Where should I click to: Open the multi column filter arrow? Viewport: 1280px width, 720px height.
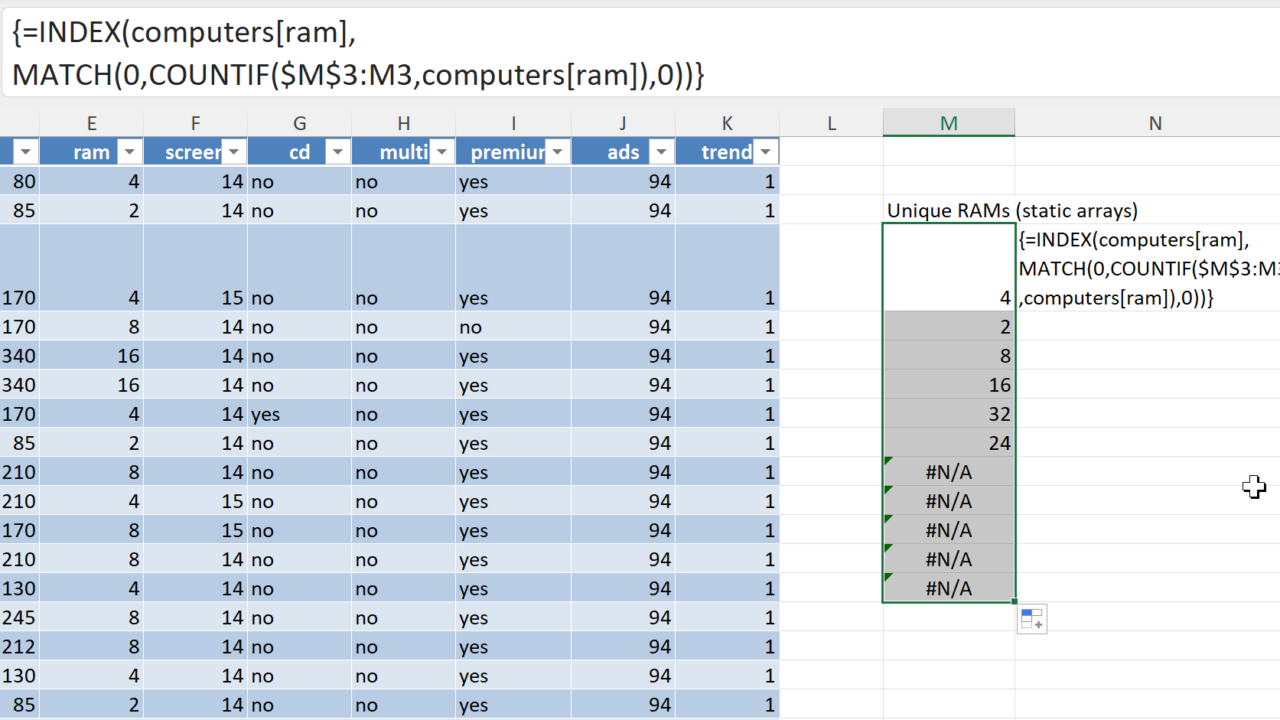pyautogui.click(x=442, y=152)
